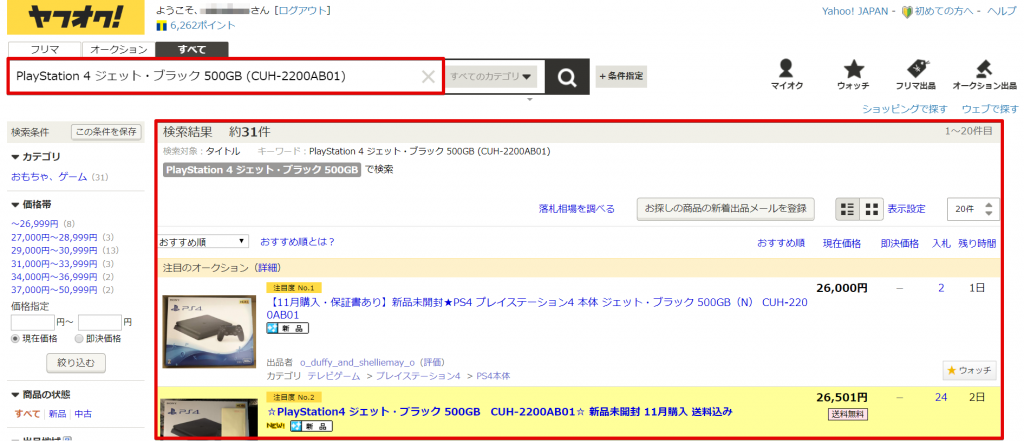Filter condition by 新品
Viewport: 1024px width, 442px height.
[57, 413]
